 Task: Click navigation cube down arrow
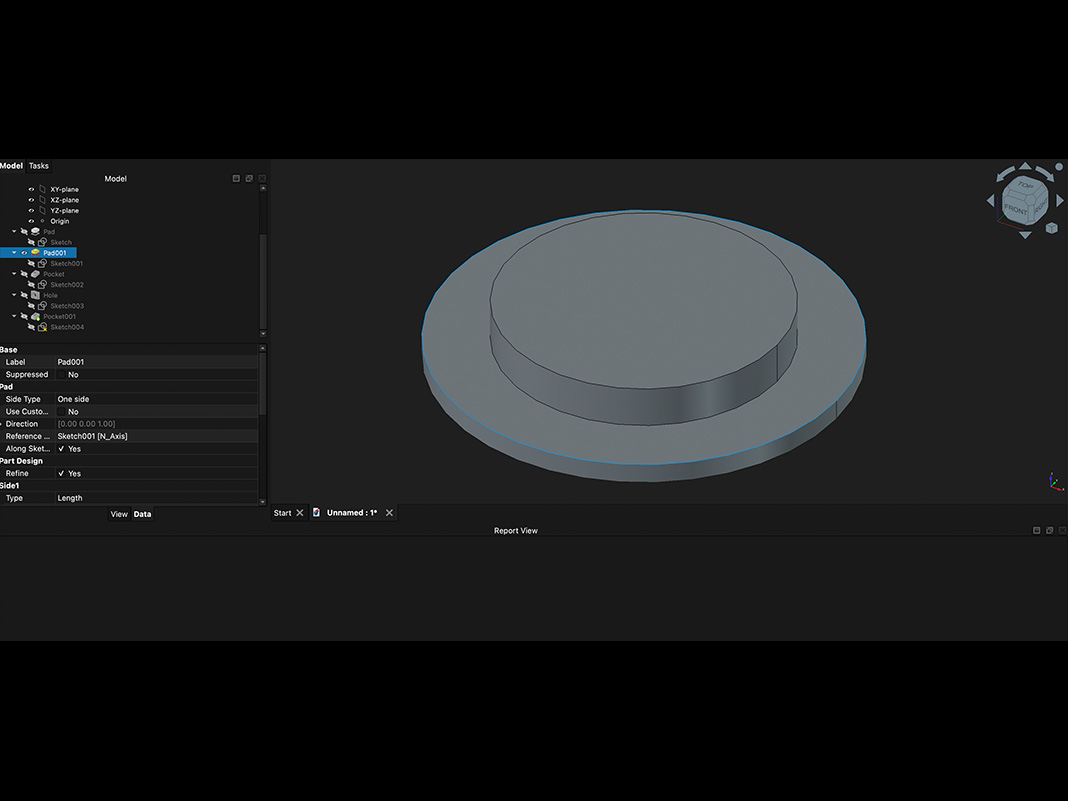(x=1025, y=235)
